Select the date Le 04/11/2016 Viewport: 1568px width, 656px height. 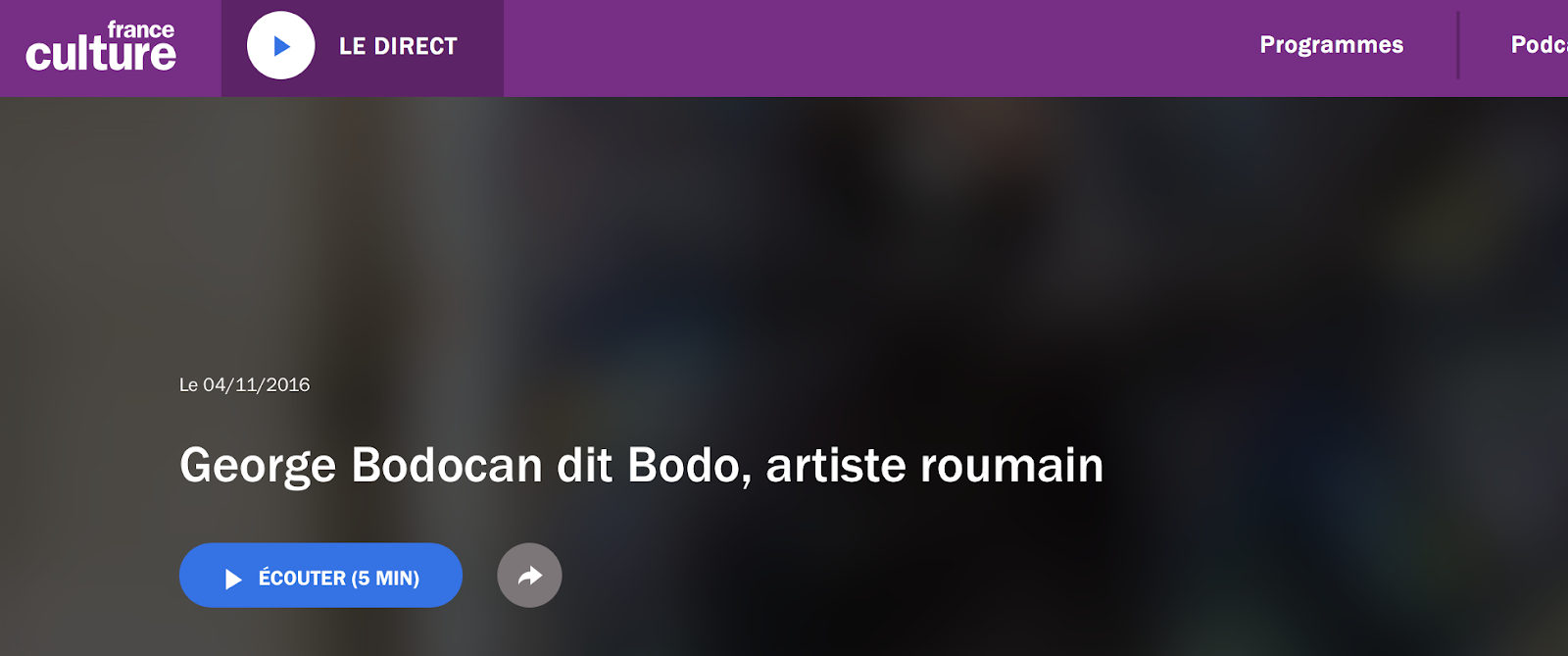(245, 385)
